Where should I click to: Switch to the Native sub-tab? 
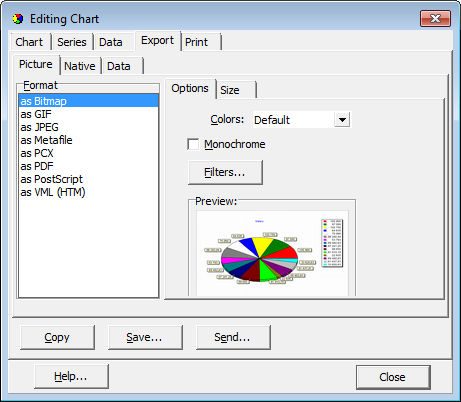80,66
